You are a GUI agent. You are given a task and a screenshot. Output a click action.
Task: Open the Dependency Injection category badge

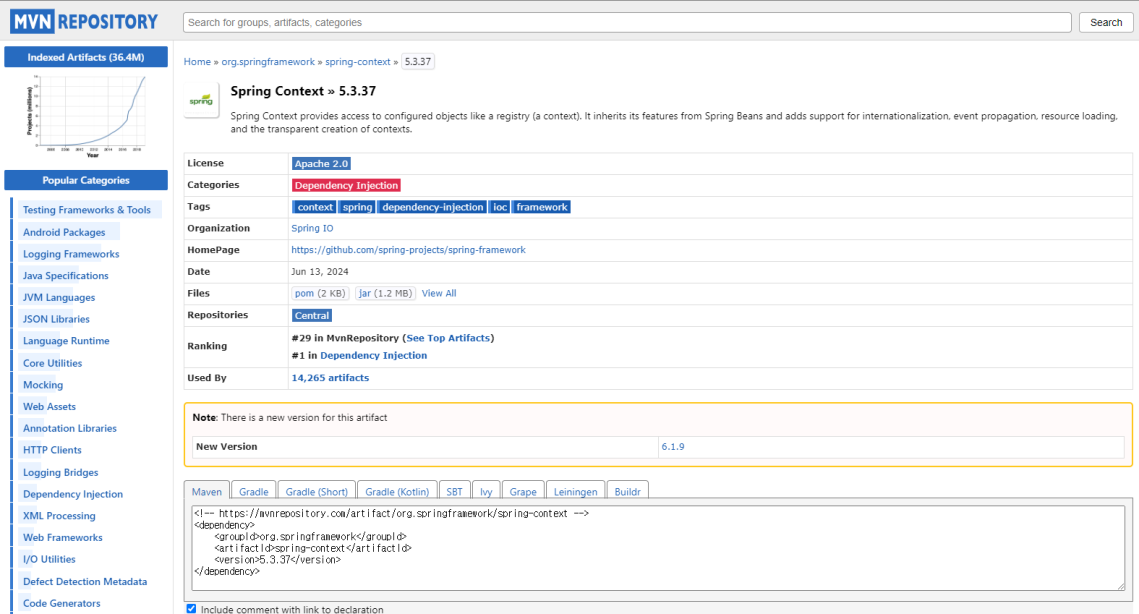point(346,185)
